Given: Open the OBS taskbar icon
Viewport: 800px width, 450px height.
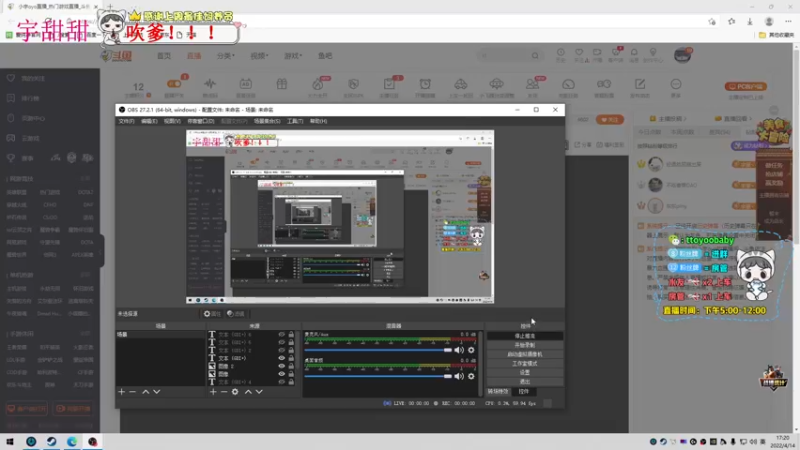Looking at the screenshot, I should pos(92,441).
